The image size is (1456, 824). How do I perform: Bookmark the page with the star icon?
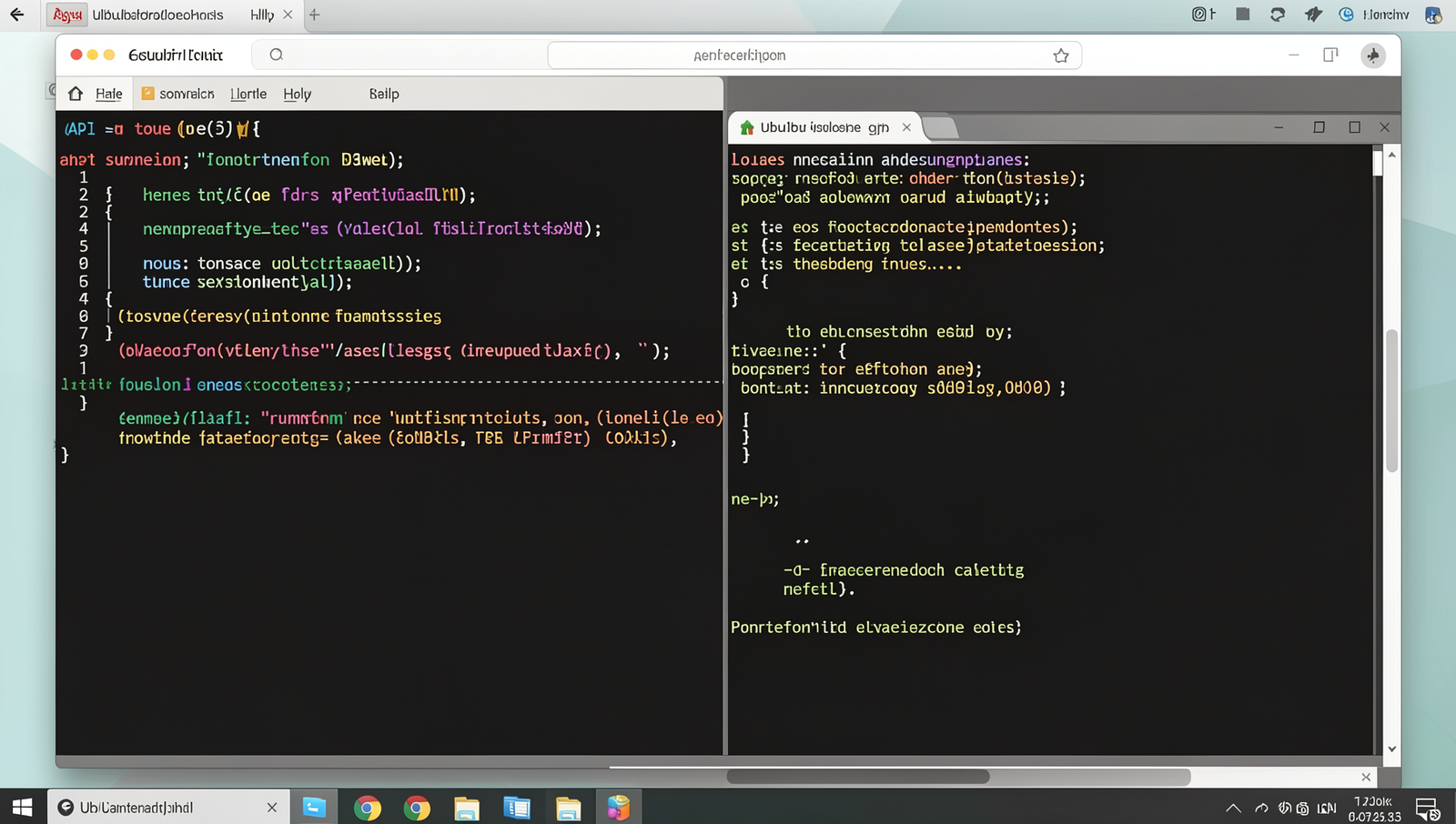point(1061,55)
